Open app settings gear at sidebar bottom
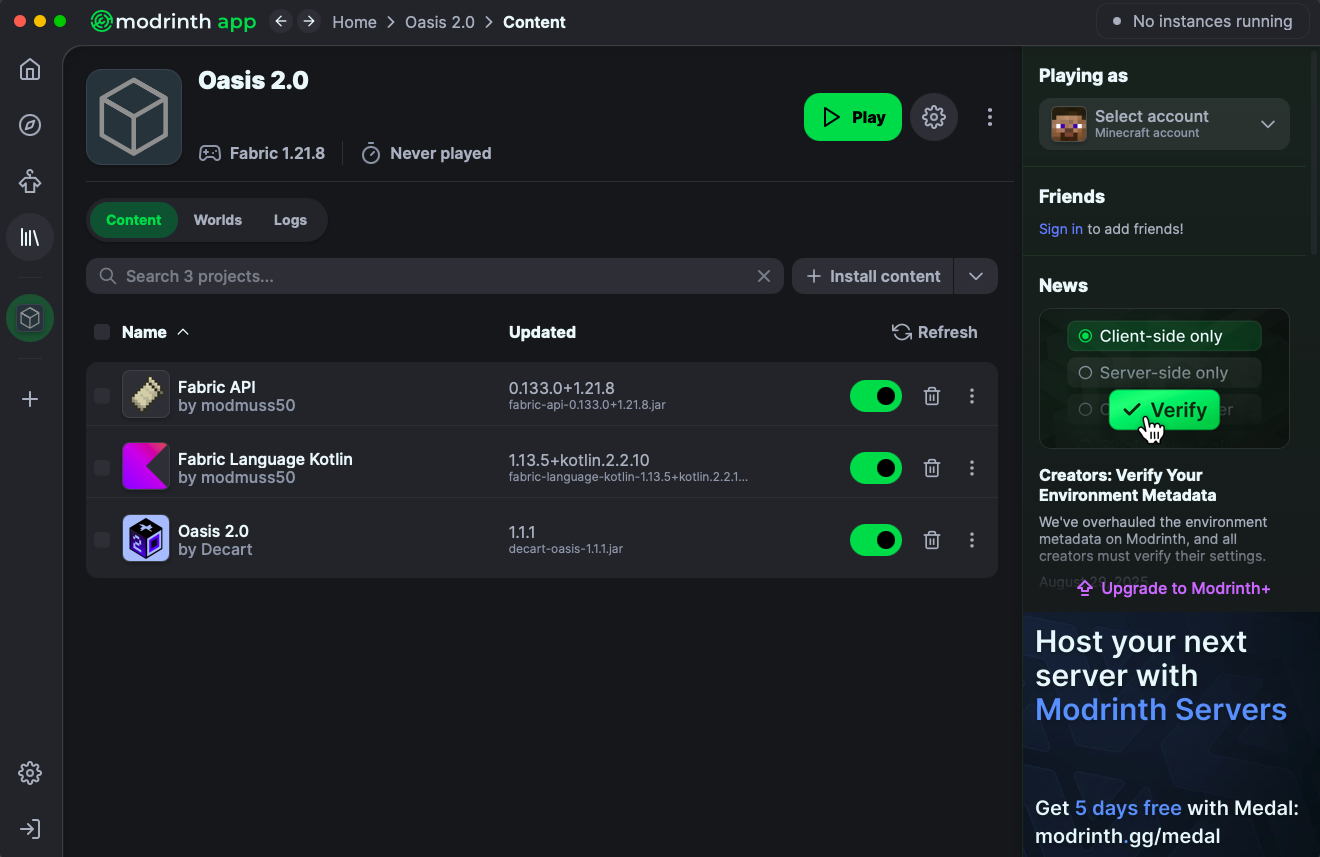The image size is (1320, 857). [30, 773]
